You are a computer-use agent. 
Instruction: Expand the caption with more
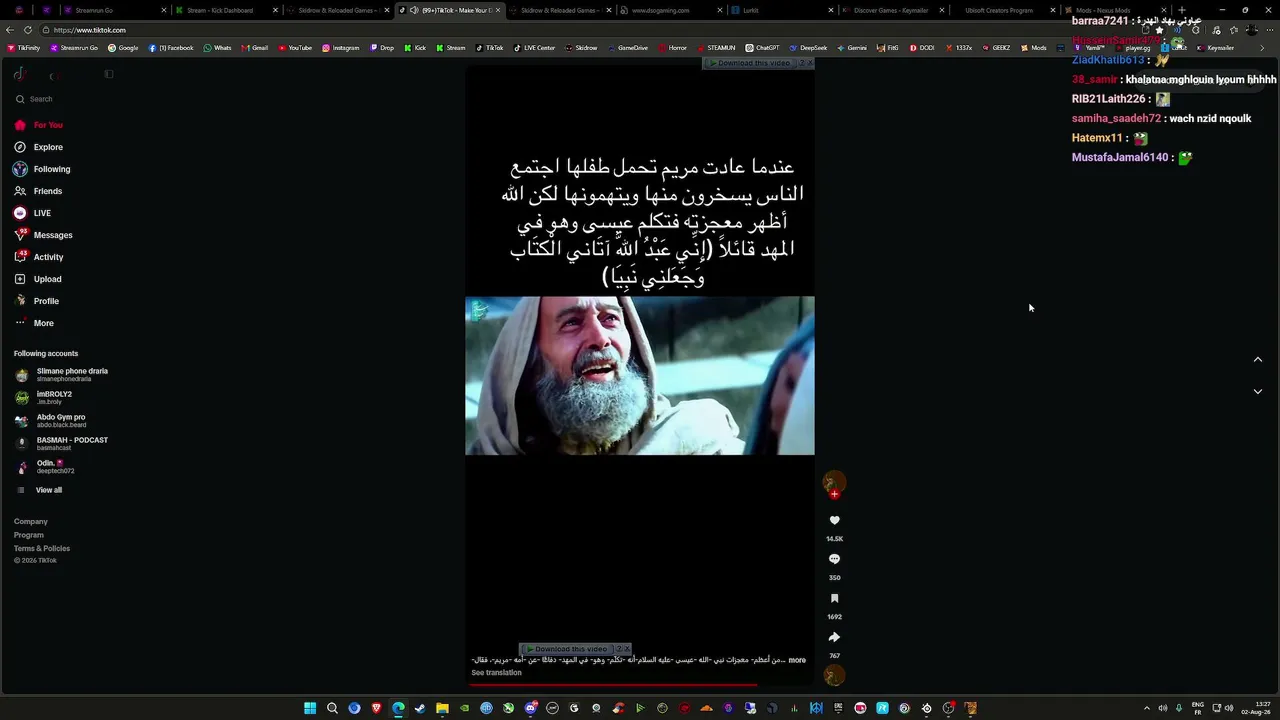797,660
